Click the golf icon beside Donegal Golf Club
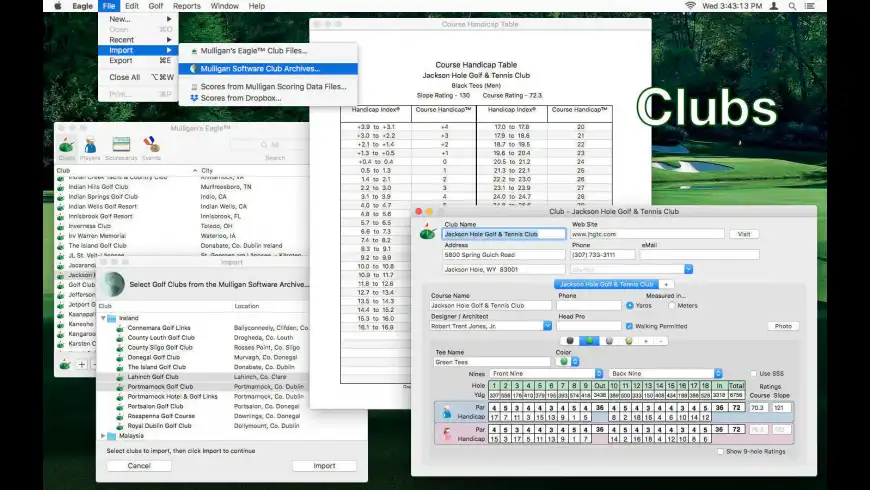Screen dimensions: 870x490 click(x=120, y=357)
